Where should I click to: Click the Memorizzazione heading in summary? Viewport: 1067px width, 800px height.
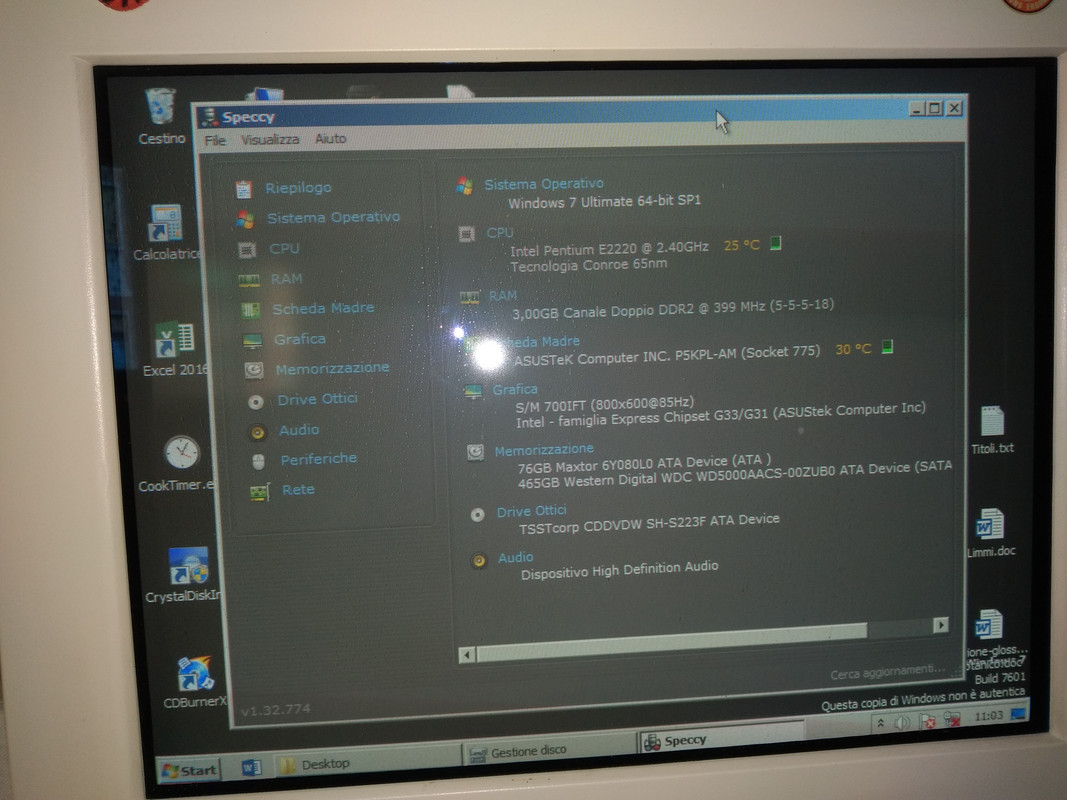pyautogui.click(x=544, y=450)
